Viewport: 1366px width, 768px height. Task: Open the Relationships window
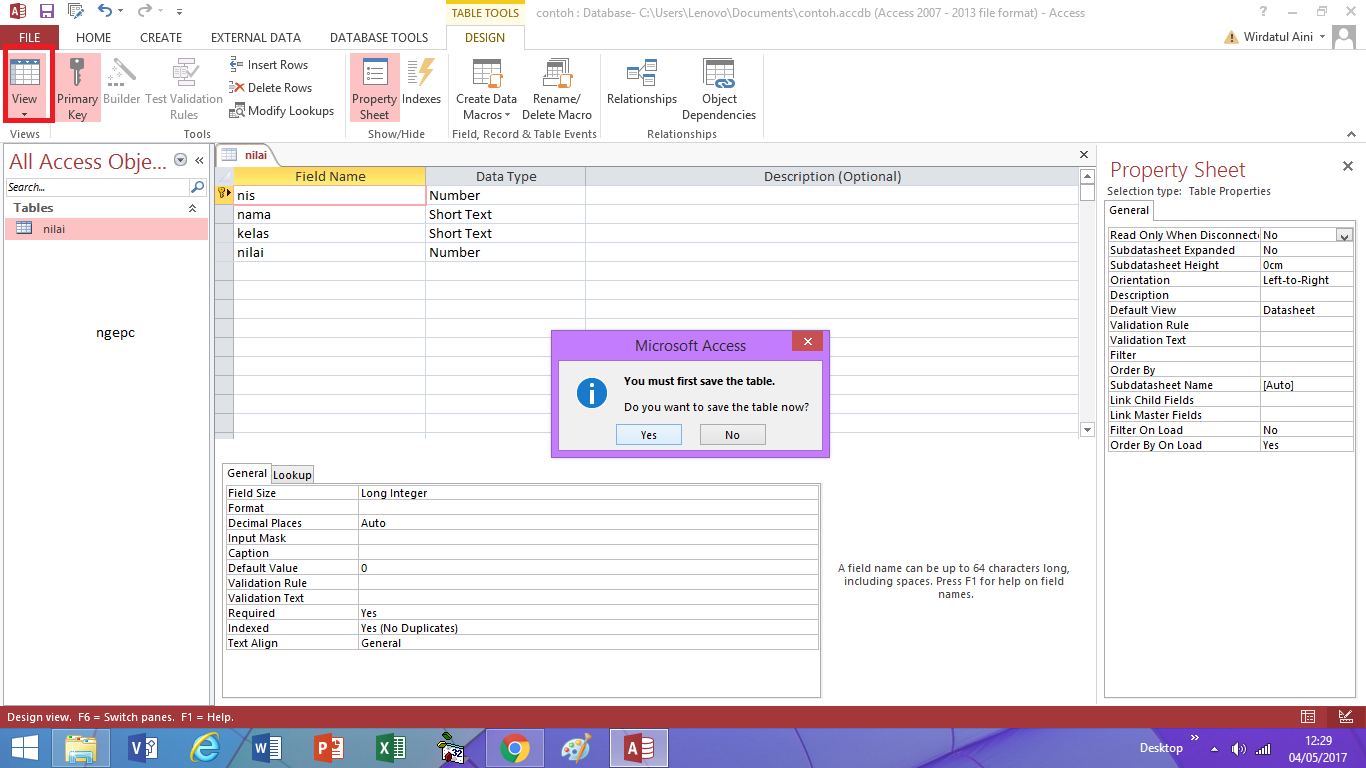click(642, 87)
